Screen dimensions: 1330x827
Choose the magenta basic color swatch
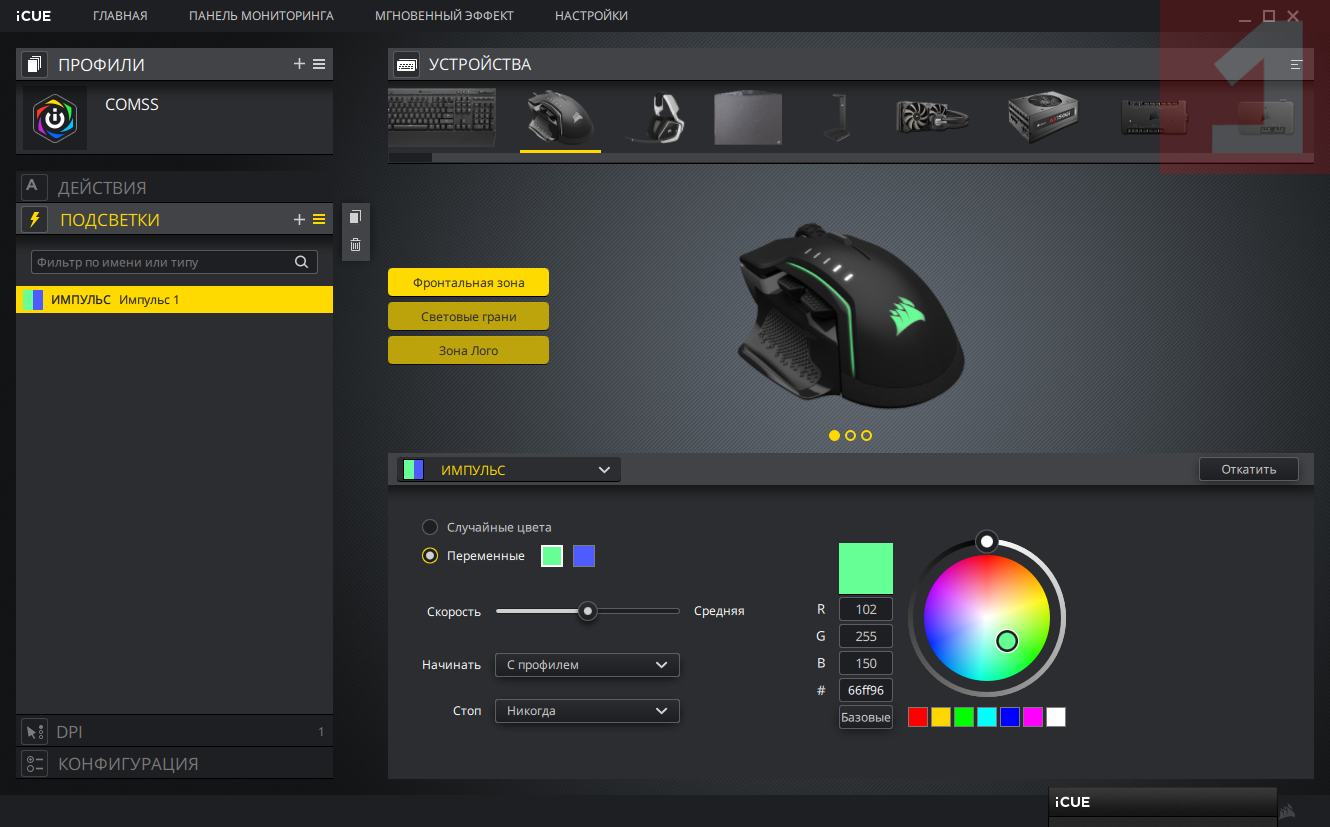click(1033, 717)
